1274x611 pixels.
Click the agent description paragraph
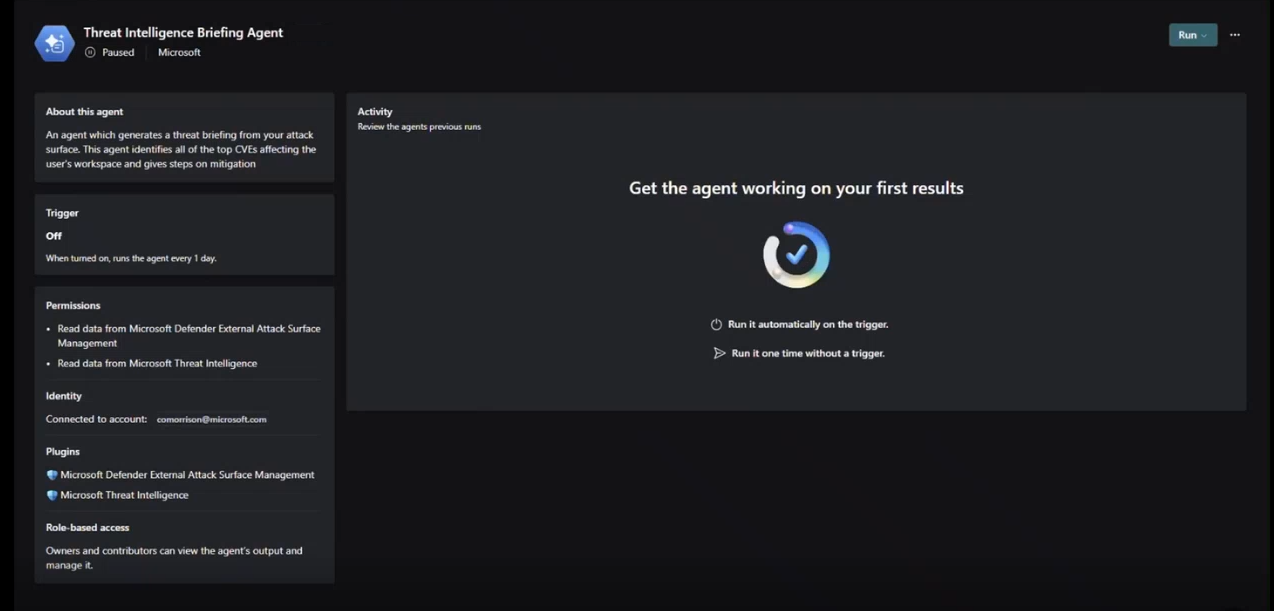(181, 149)
